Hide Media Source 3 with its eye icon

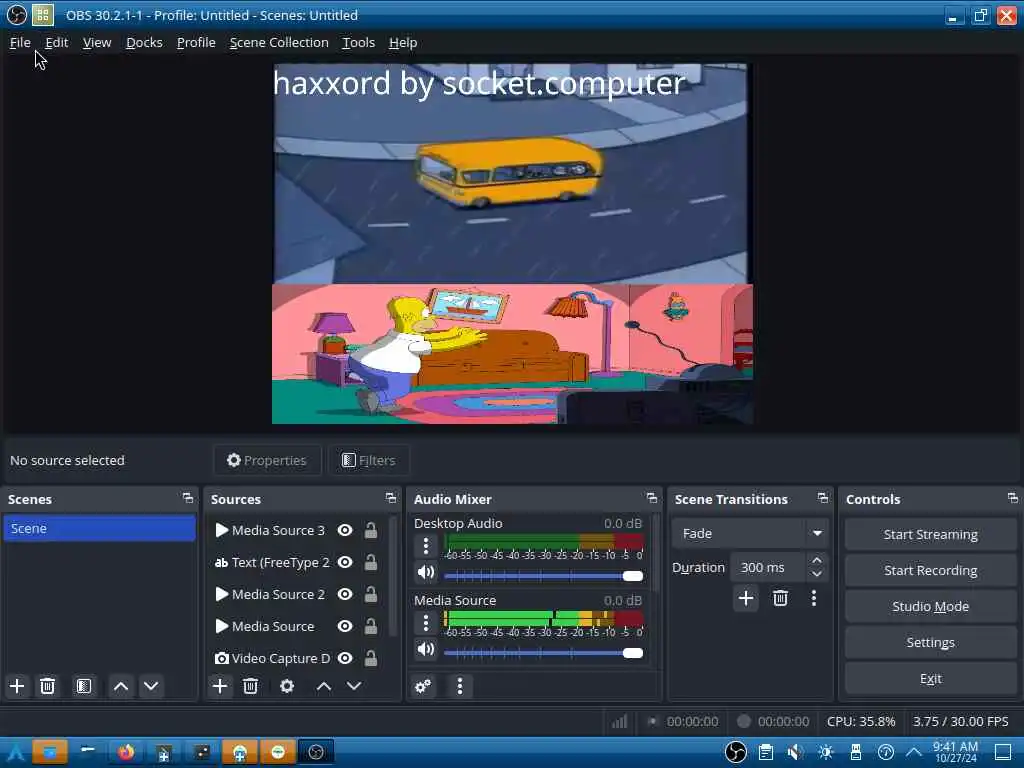coord(345,530)
